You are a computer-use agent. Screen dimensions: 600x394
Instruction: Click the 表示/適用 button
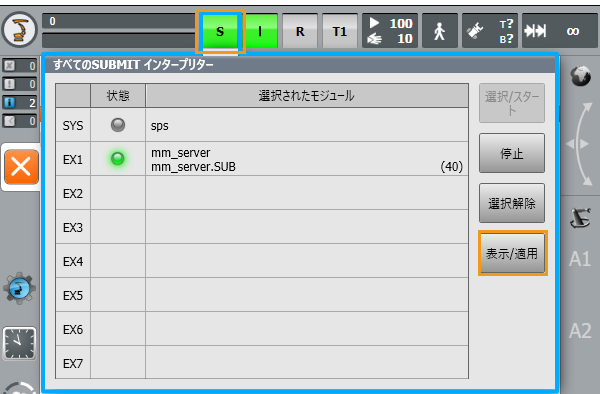click(x=512, y=253)
